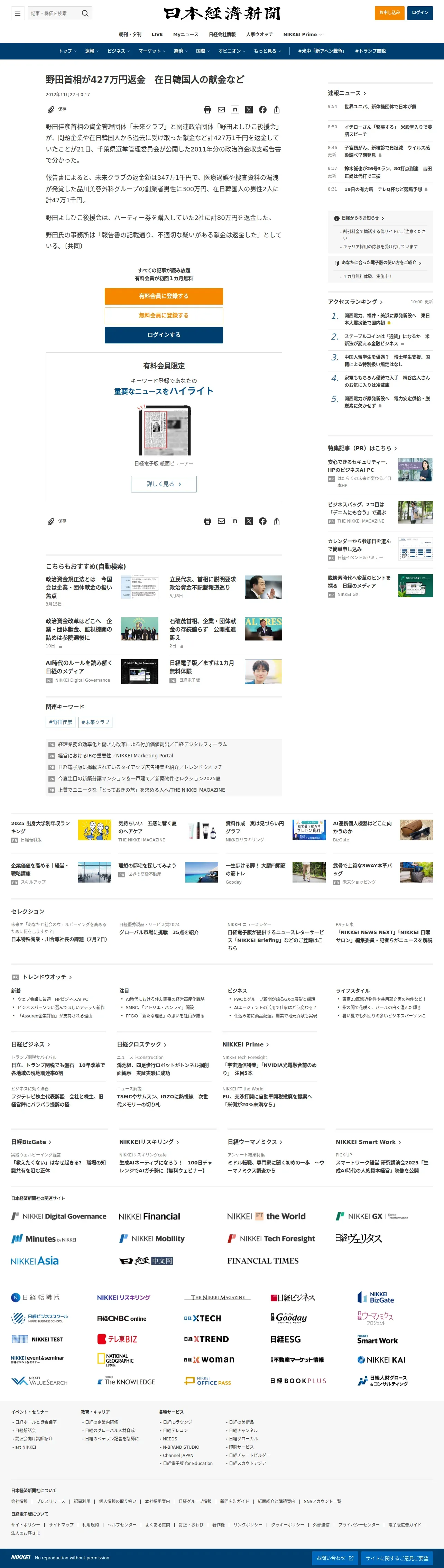Image resolution: width=444 pixels, height=1568 pixels.
Task: Open the #トランプ関税 topic tag in the nav bar
Action: [370, 51]
